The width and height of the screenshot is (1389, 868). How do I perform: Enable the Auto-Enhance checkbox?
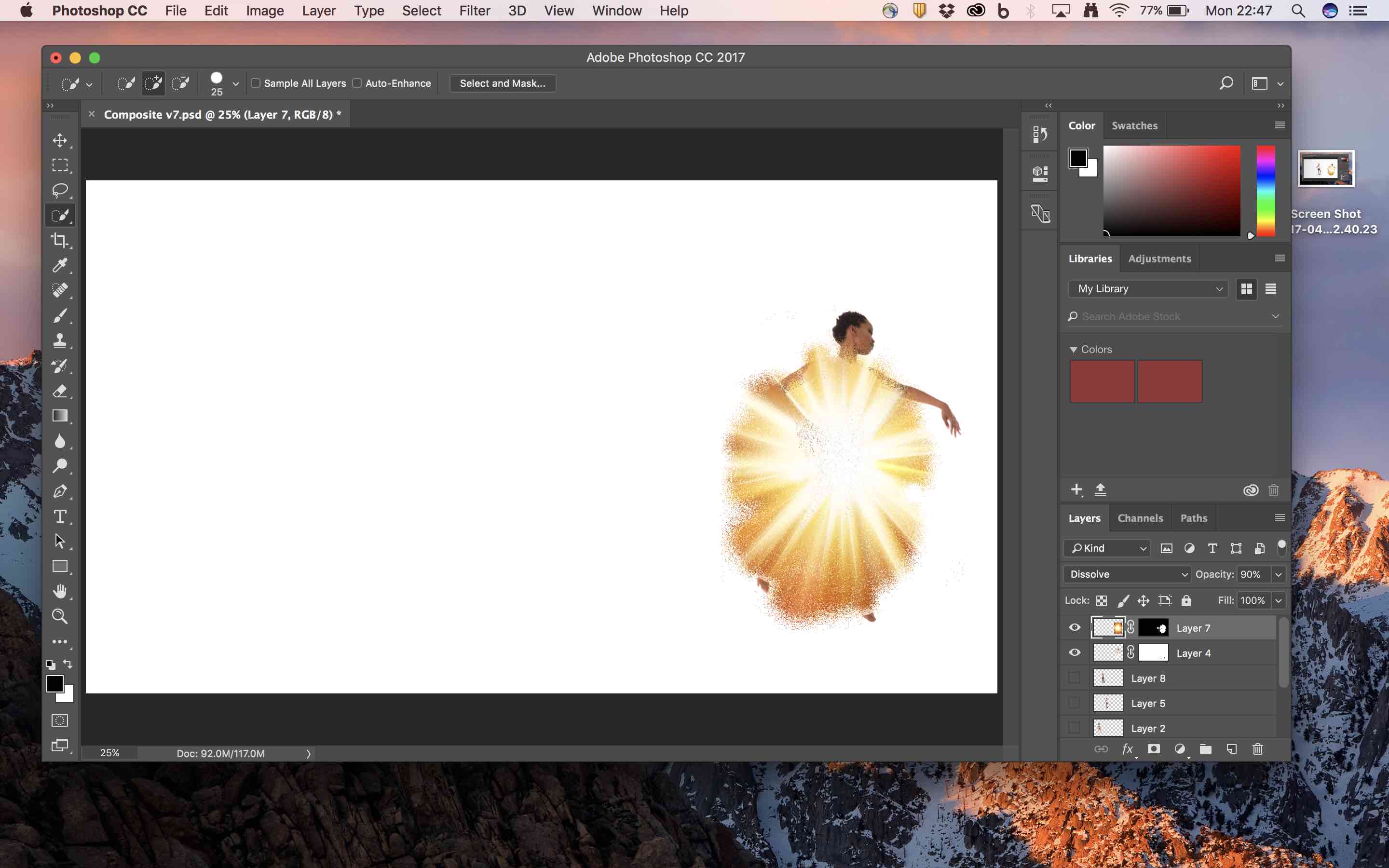[357, 82]
